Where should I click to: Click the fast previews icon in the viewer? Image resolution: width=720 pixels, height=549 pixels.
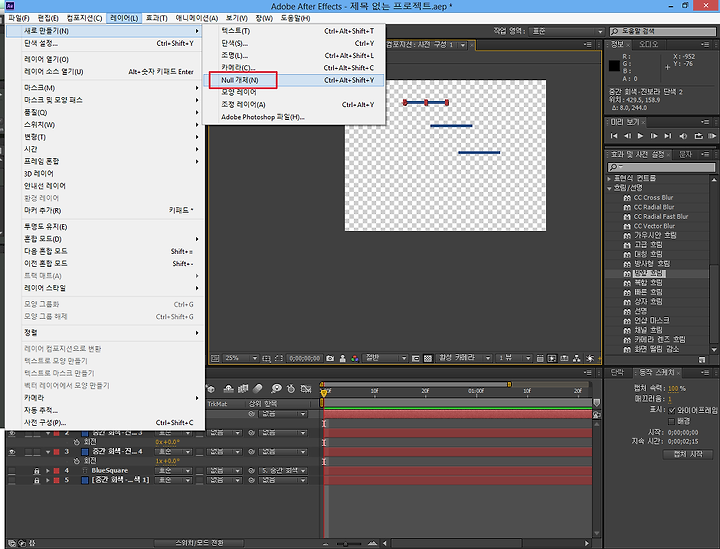pyautogui.click(x=552, y=359)
